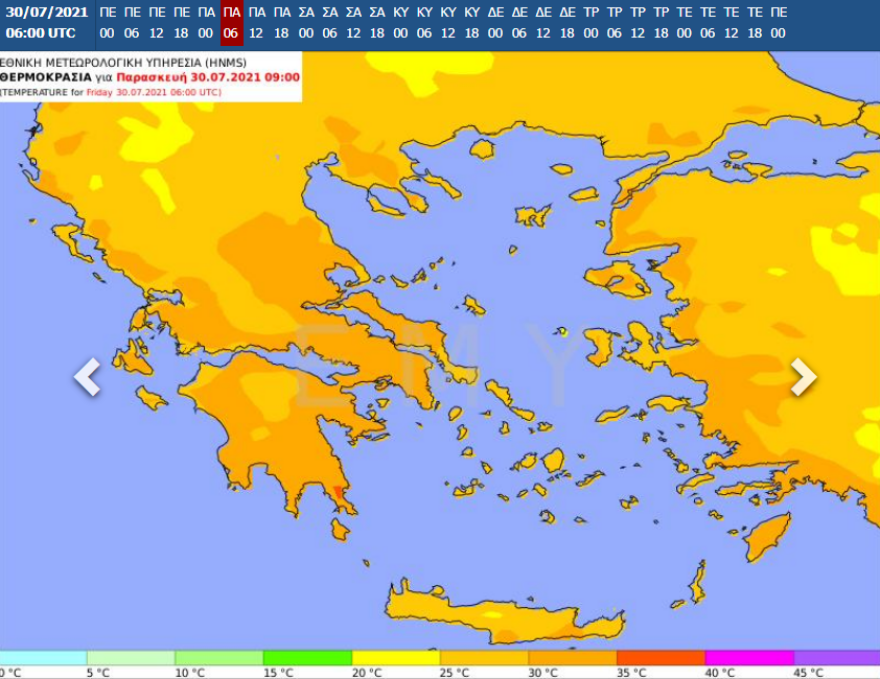Click the ΘΕΡΜΟΚΡΑΣΙΑ map title box

pos(150,76)
